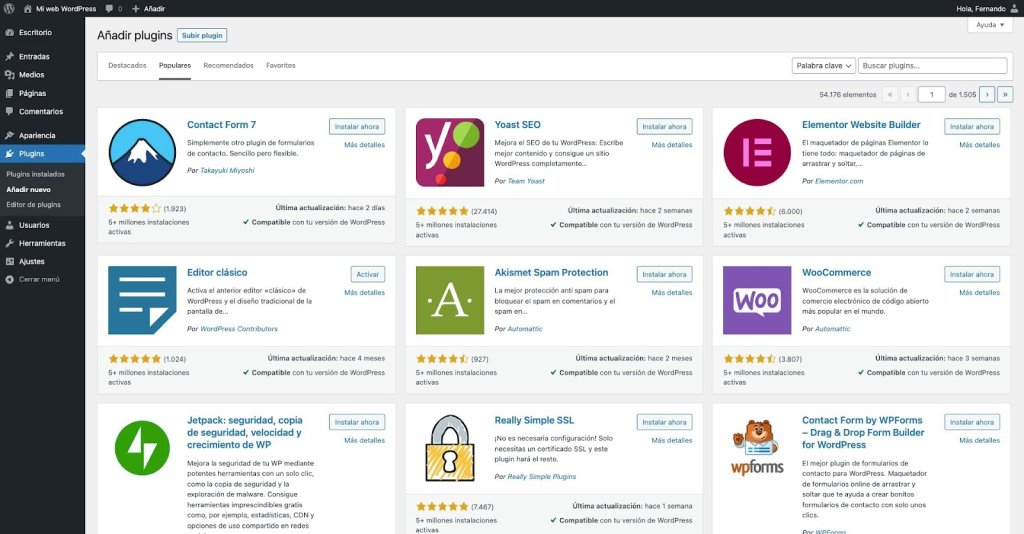Click the Jetpack plugin icon
The height and width of the screenshot is (534, 1024).
click(142, 448)
